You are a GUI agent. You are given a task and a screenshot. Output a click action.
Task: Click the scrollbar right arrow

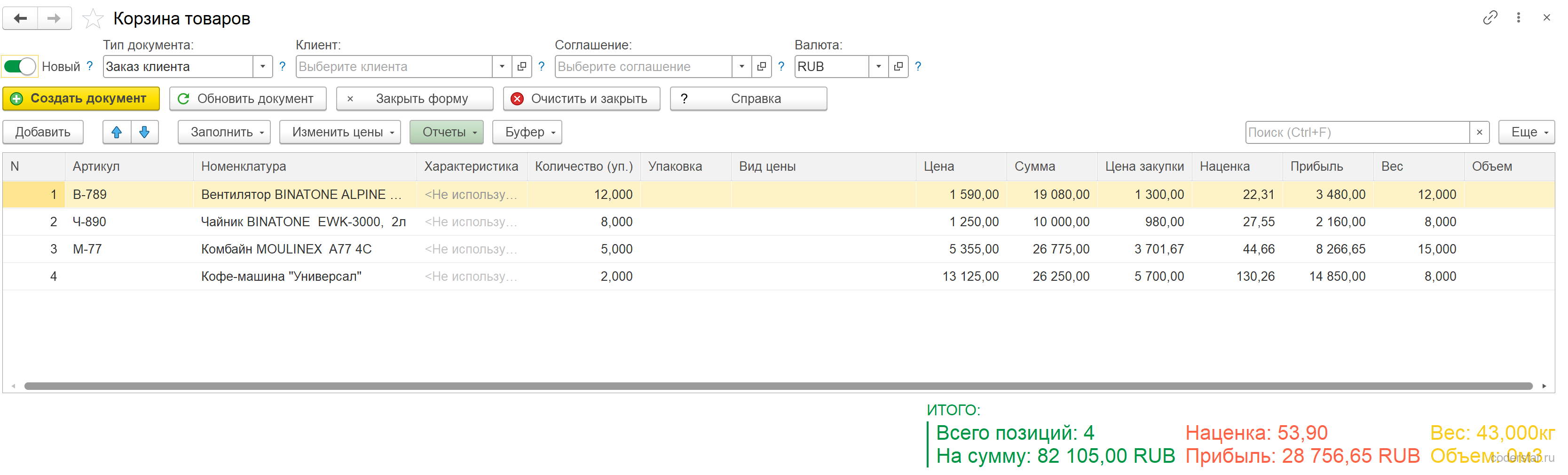tap(1544, 386)
